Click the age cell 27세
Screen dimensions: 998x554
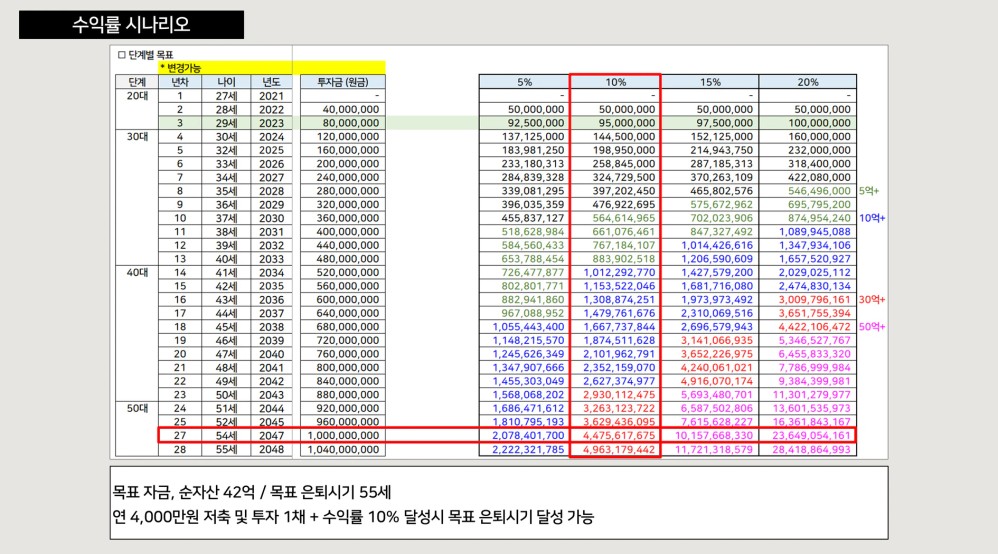tap(226, 96)
